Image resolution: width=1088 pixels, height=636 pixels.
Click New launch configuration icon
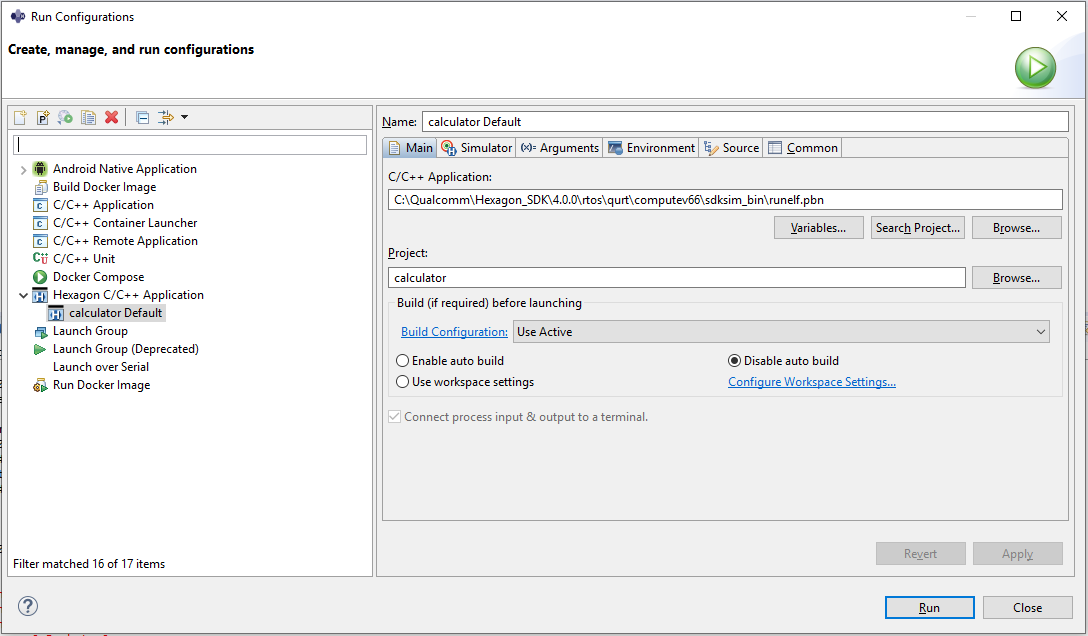point(20,117)
